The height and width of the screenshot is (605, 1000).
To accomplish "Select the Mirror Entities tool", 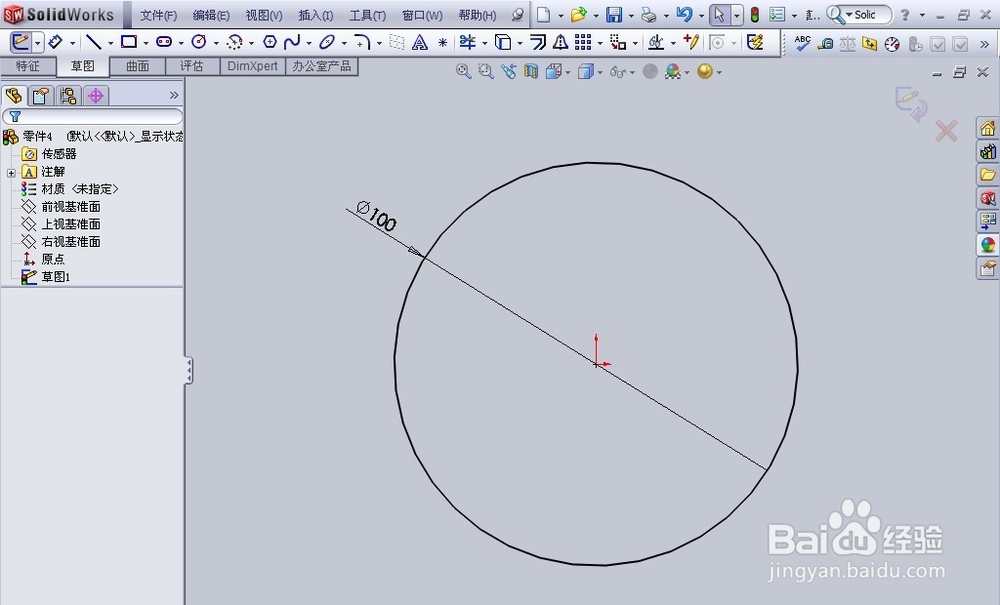I will [x=561, y=43].
